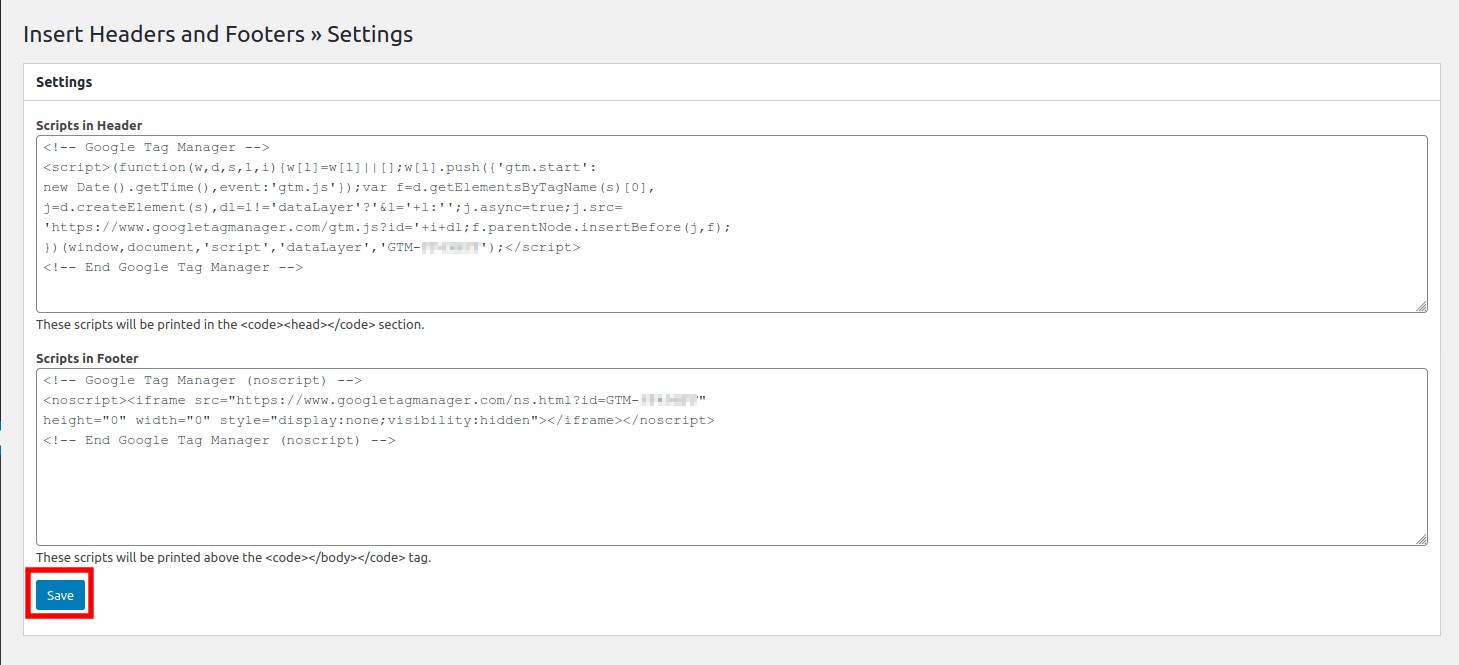
Task: Click the "Scripts in Footer" label
Action: 87,358
